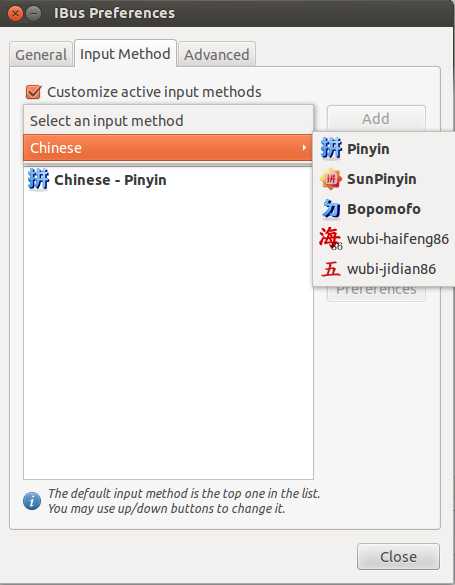Click the wubi-jidian86 red icon
Image resolution: width=455 pixels, height=585 pixels.
click(x=331, y=269)
